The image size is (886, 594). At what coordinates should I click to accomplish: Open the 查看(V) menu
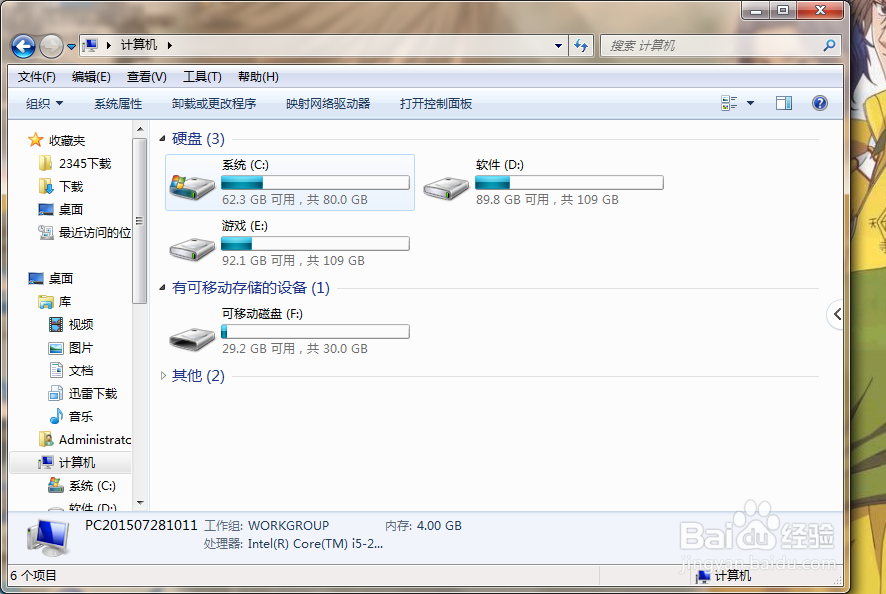pos(146,77)
